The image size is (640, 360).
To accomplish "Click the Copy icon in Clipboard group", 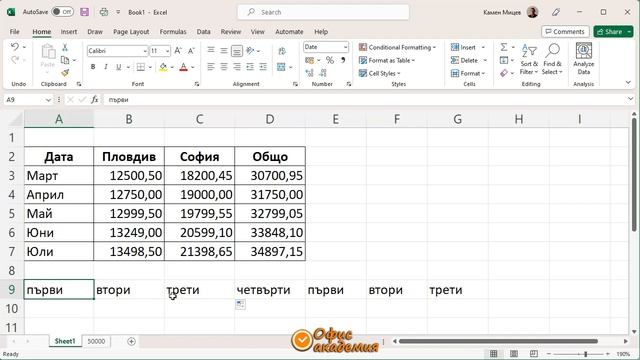I will [x=65, y=60].
